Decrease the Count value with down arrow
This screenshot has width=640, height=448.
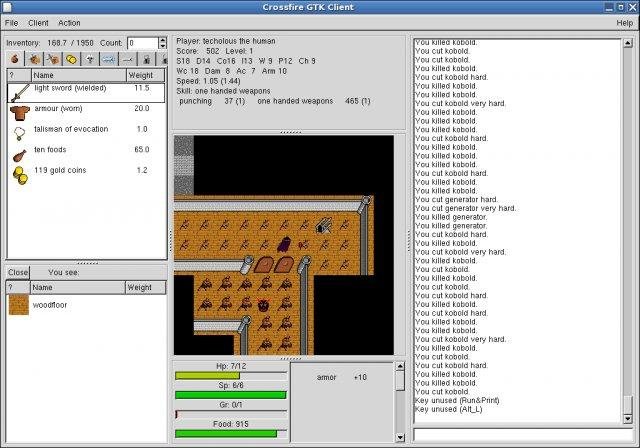162,46
